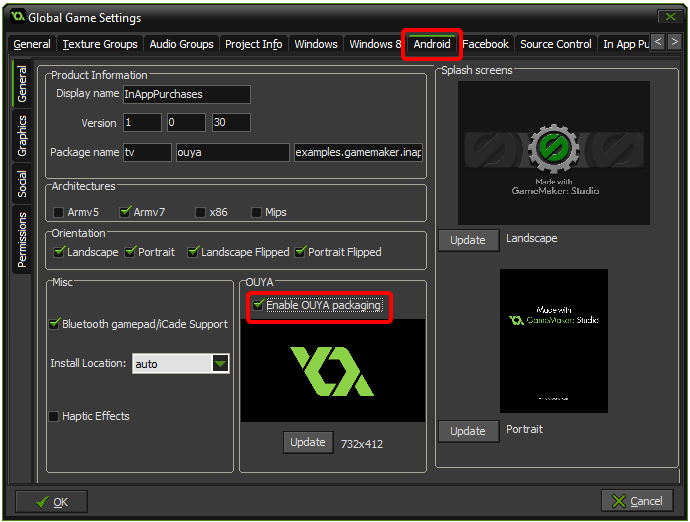Update the OUYA 732x412 image
This screenshot has width=690, height=522.
pyautogui.click(x=308, y=442)
